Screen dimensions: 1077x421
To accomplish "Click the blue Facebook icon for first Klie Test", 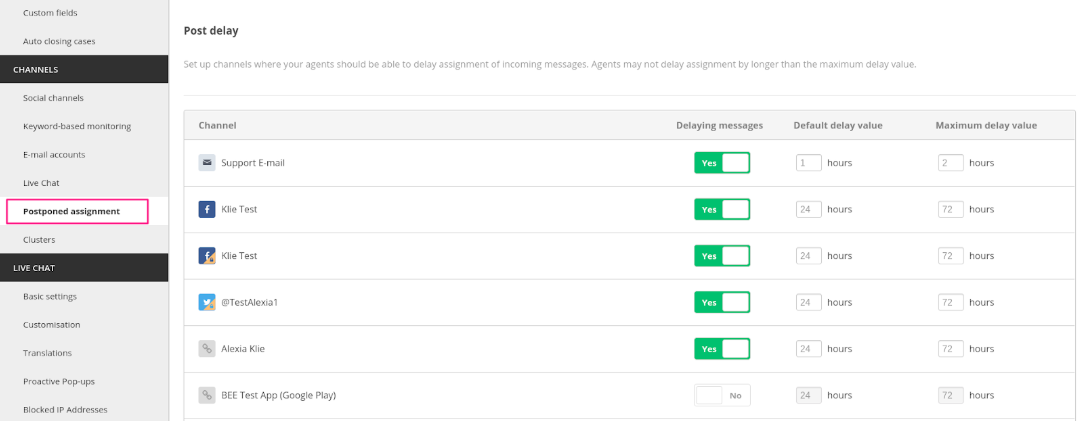I will pos(207,209).
